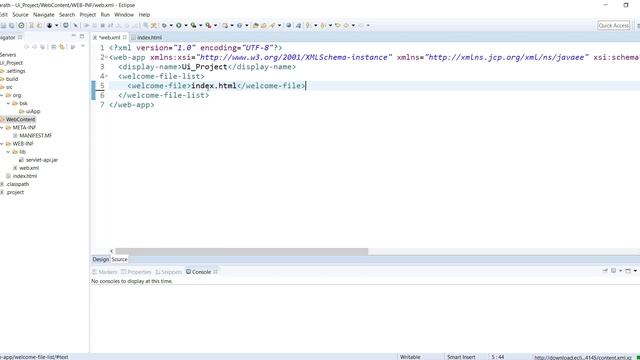Click the editor scroll-left arrow
This screenshot has width=640, height=360.
tap(111, 251)
